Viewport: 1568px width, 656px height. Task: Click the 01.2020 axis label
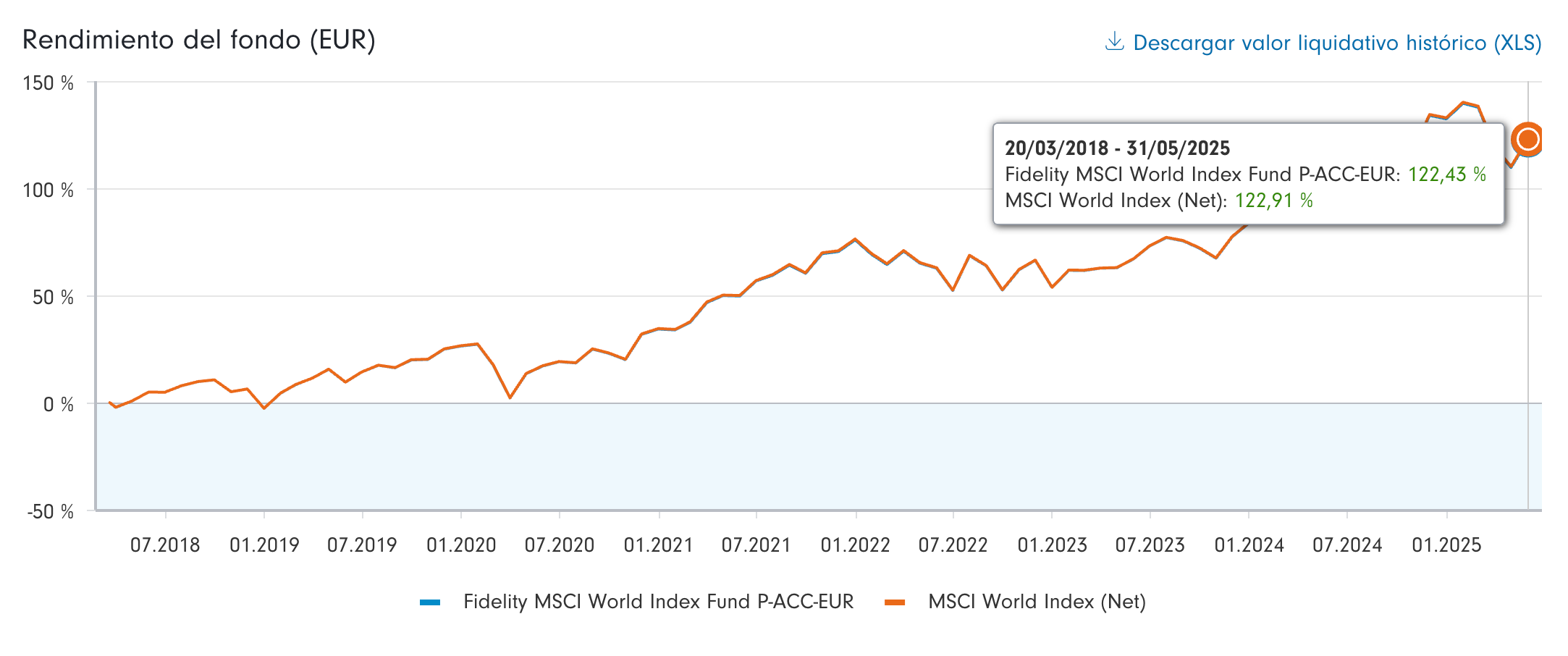(461, 545)
